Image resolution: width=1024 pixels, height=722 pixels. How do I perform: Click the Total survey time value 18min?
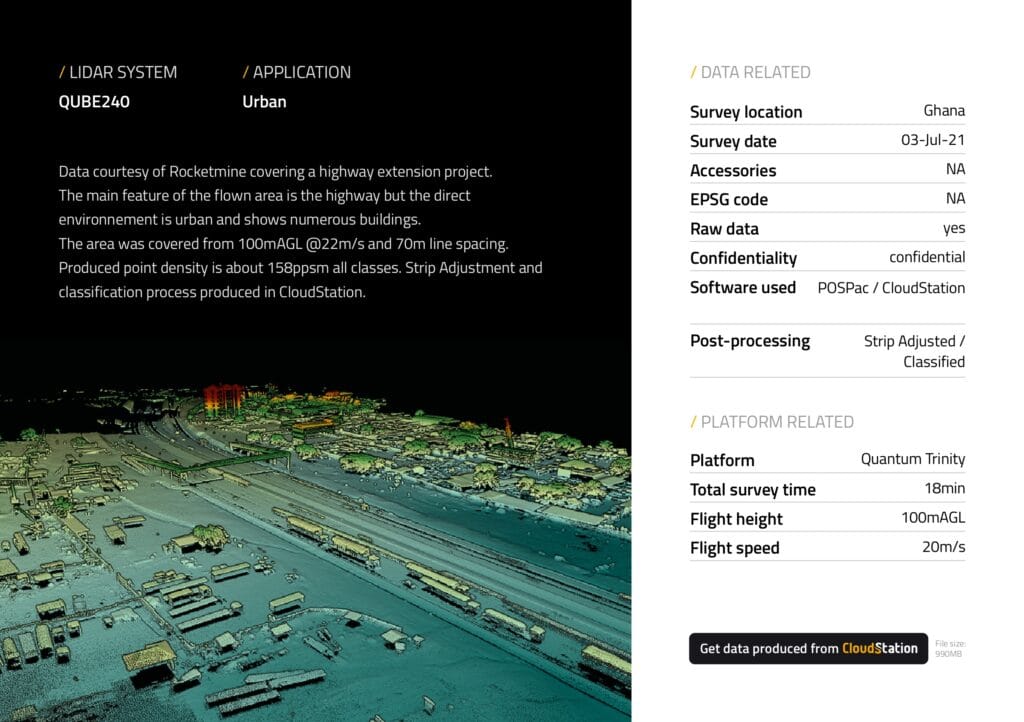(944, 489)
